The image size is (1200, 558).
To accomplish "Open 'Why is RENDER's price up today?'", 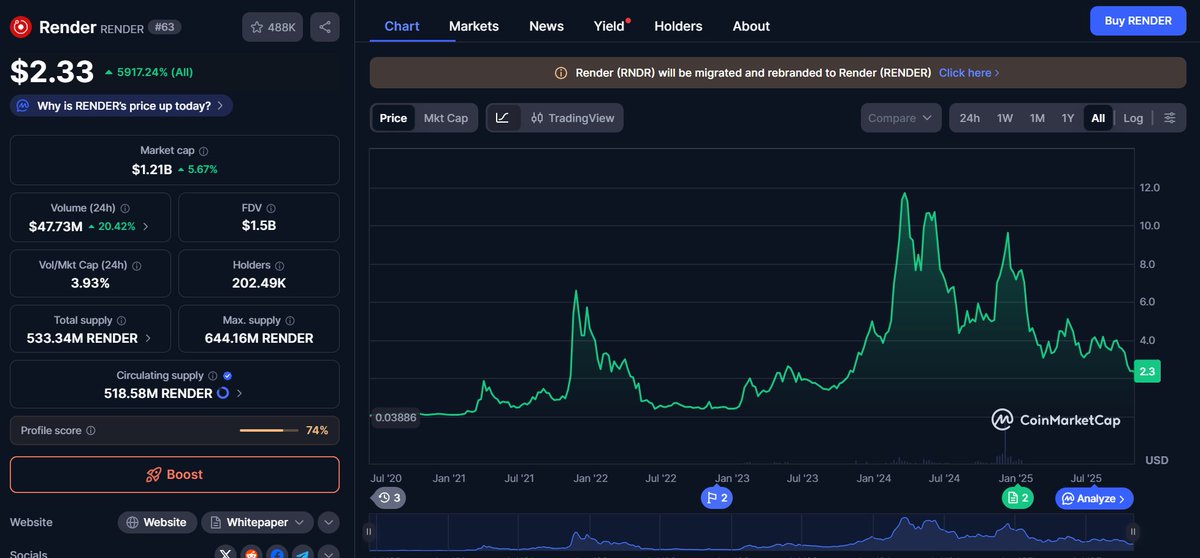I will point(122,105).
